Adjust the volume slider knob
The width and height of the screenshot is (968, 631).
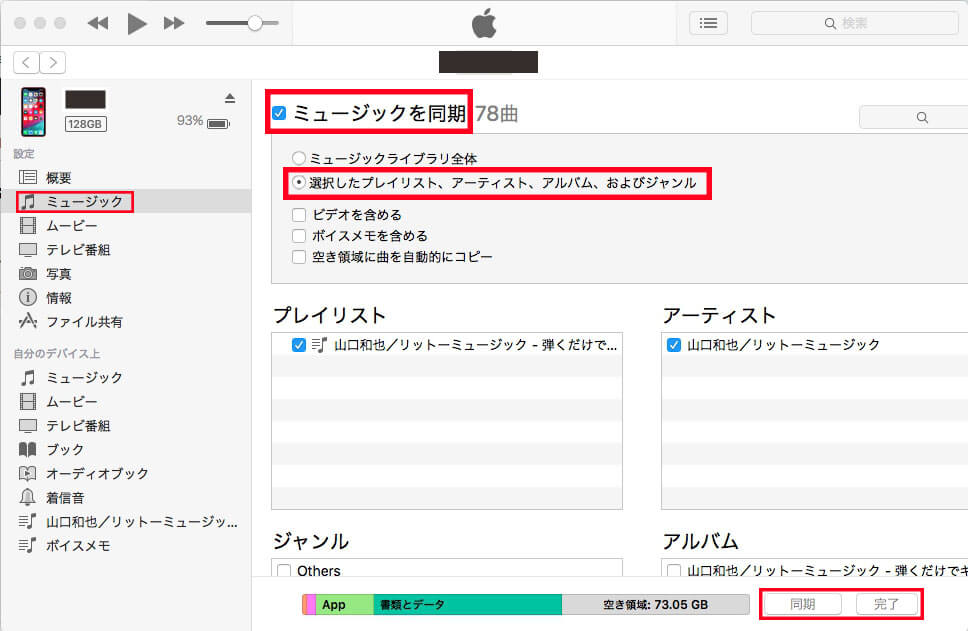[255, 23]
